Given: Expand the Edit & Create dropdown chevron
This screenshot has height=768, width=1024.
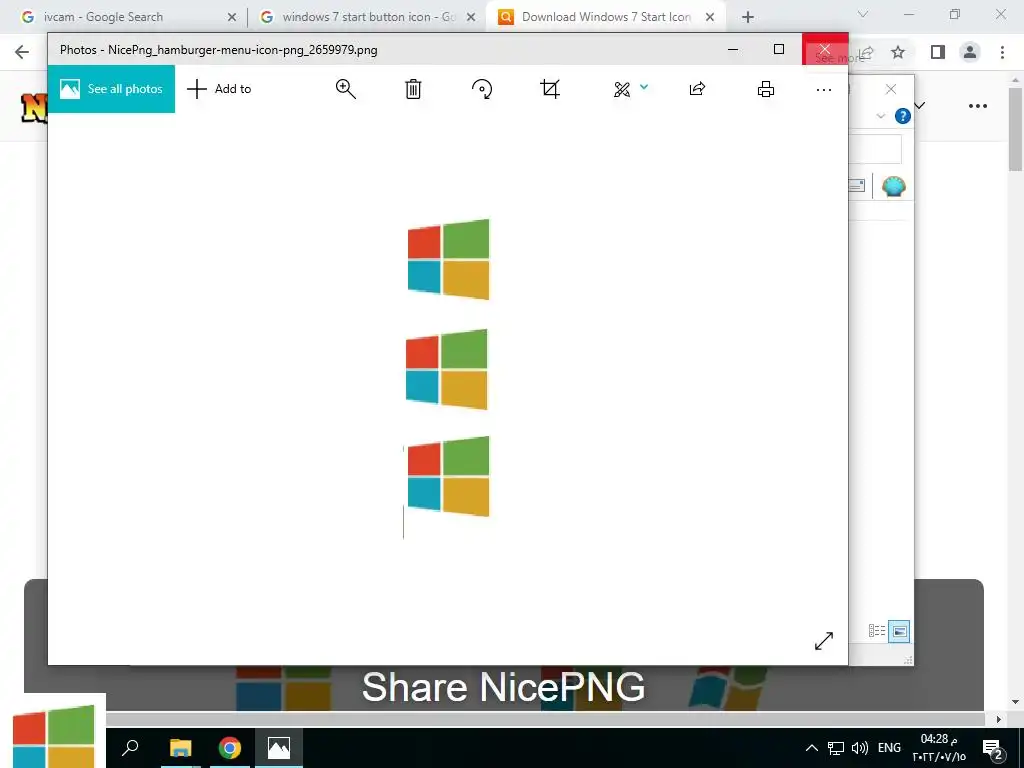Looking at the screenshot, I should [x=644, y=87].
